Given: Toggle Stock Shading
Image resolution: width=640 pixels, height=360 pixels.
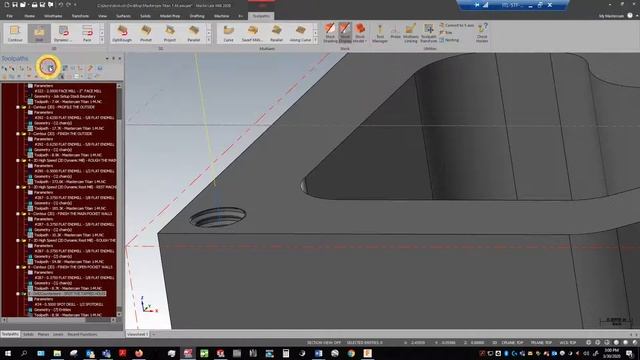Looking at the screenshot, I should tap(330, 33).
